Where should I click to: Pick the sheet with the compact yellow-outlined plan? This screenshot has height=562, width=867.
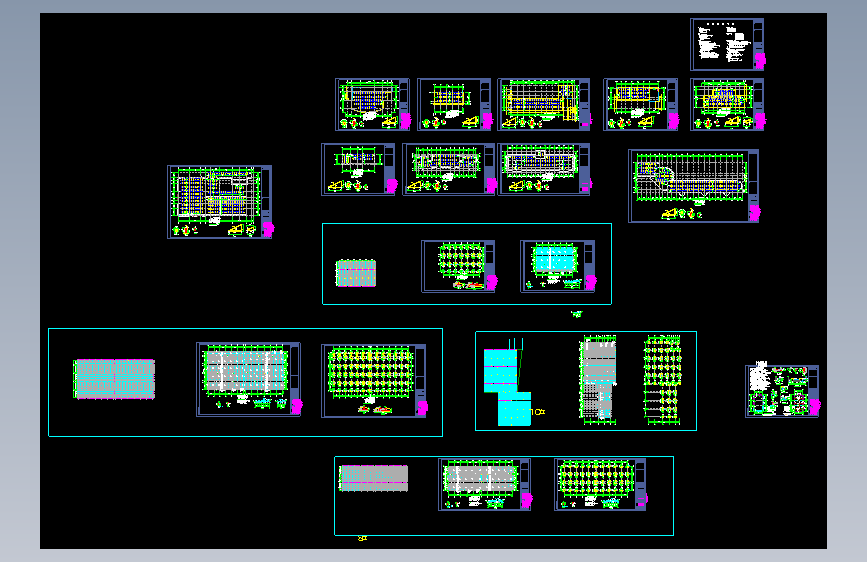[455, 105]
